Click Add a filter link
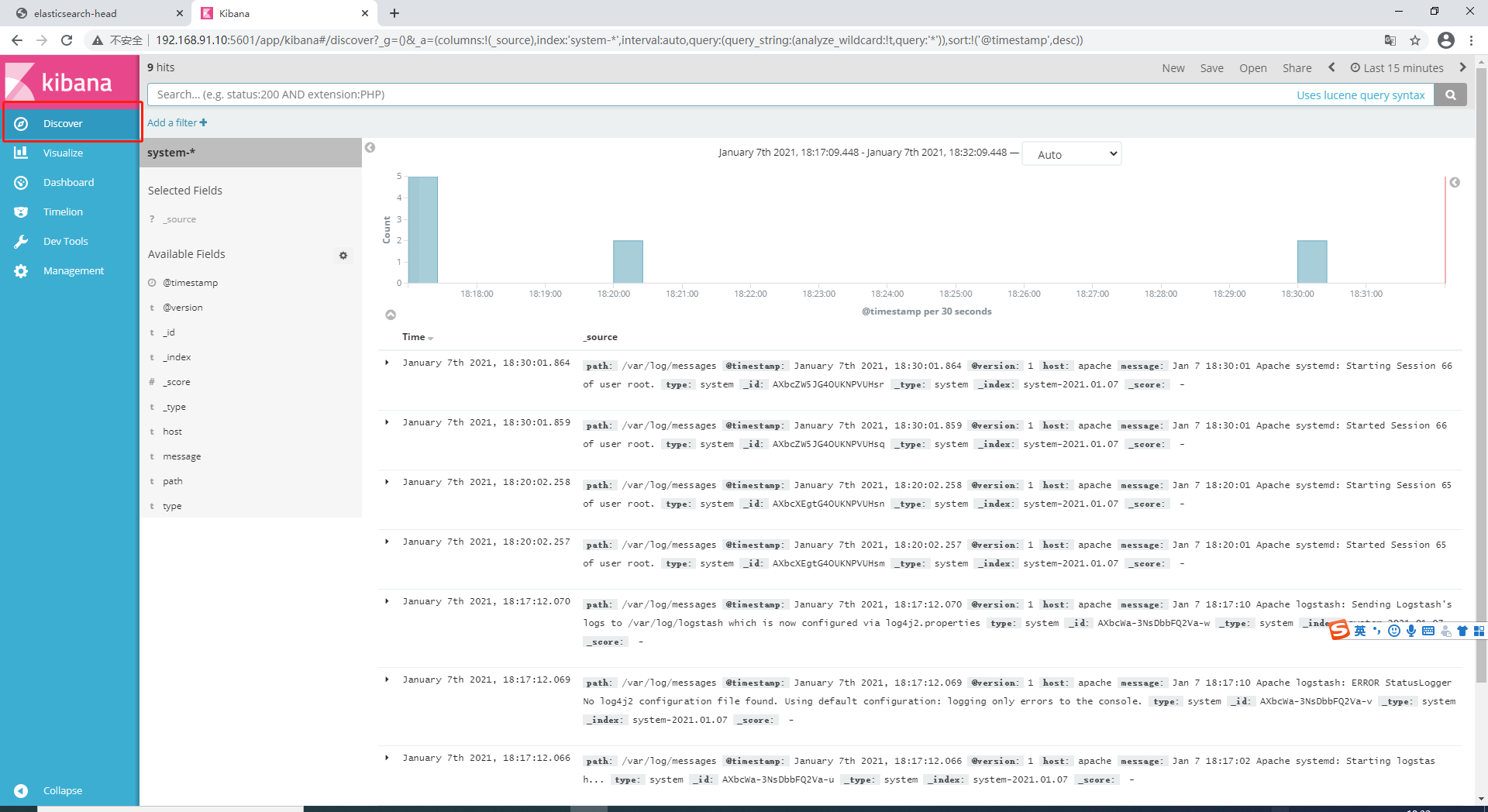 (x=177, y=122)
